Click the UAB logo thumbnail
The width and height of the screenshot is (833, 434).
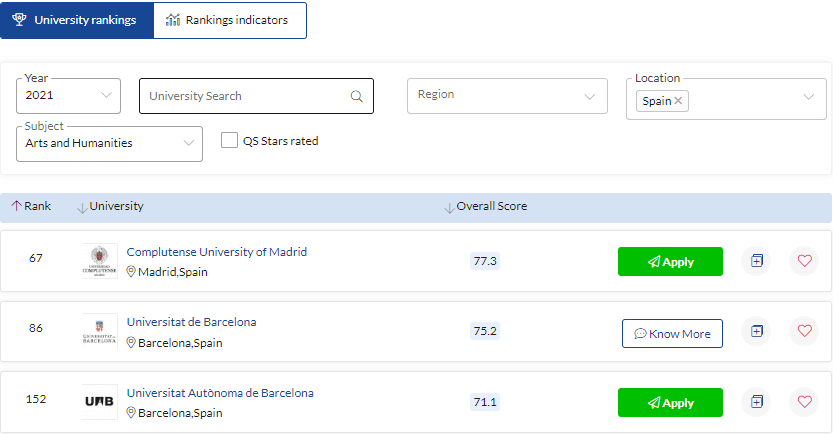point(99,402)
